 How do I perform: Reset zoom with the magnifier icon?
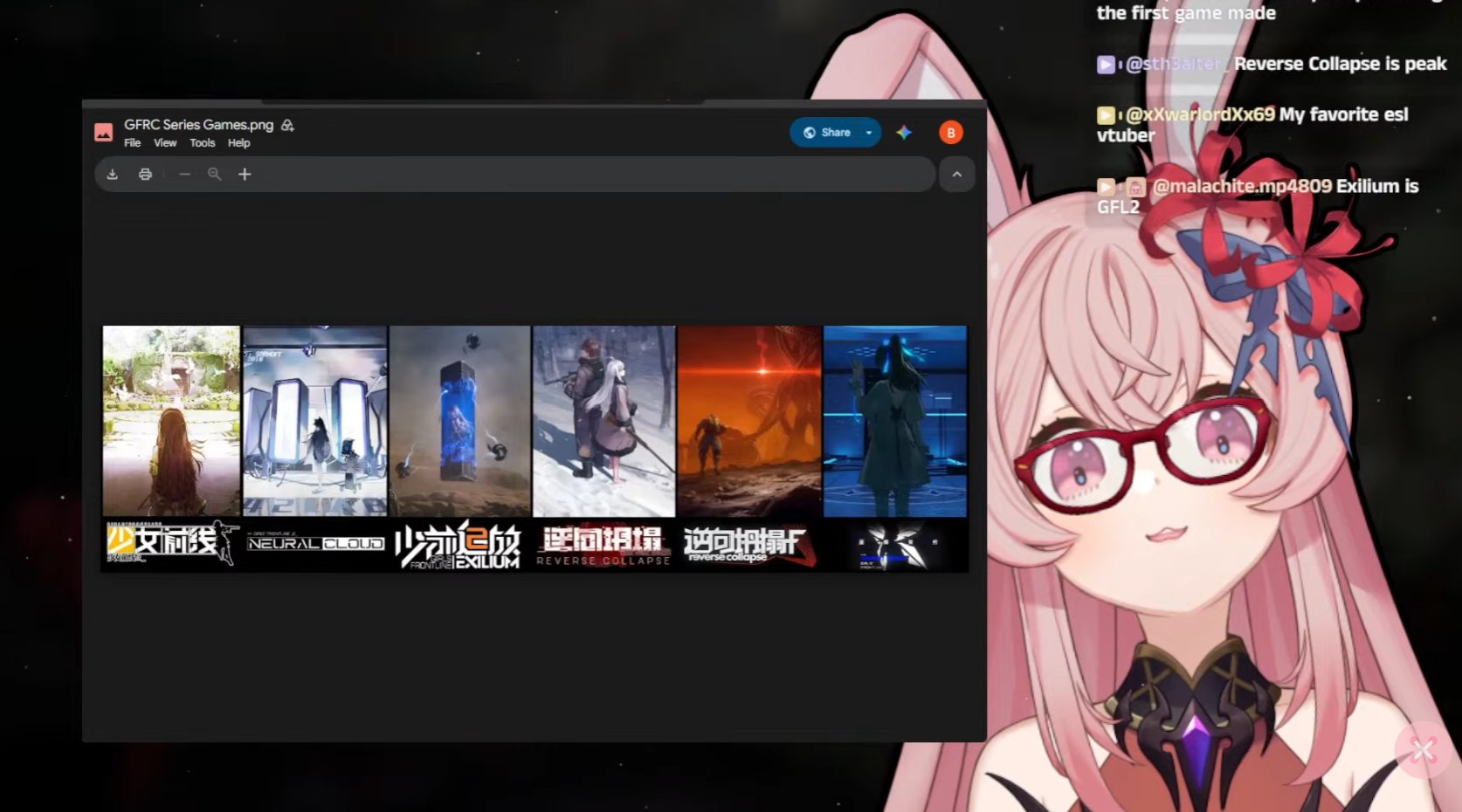click(x=214, y=175)
